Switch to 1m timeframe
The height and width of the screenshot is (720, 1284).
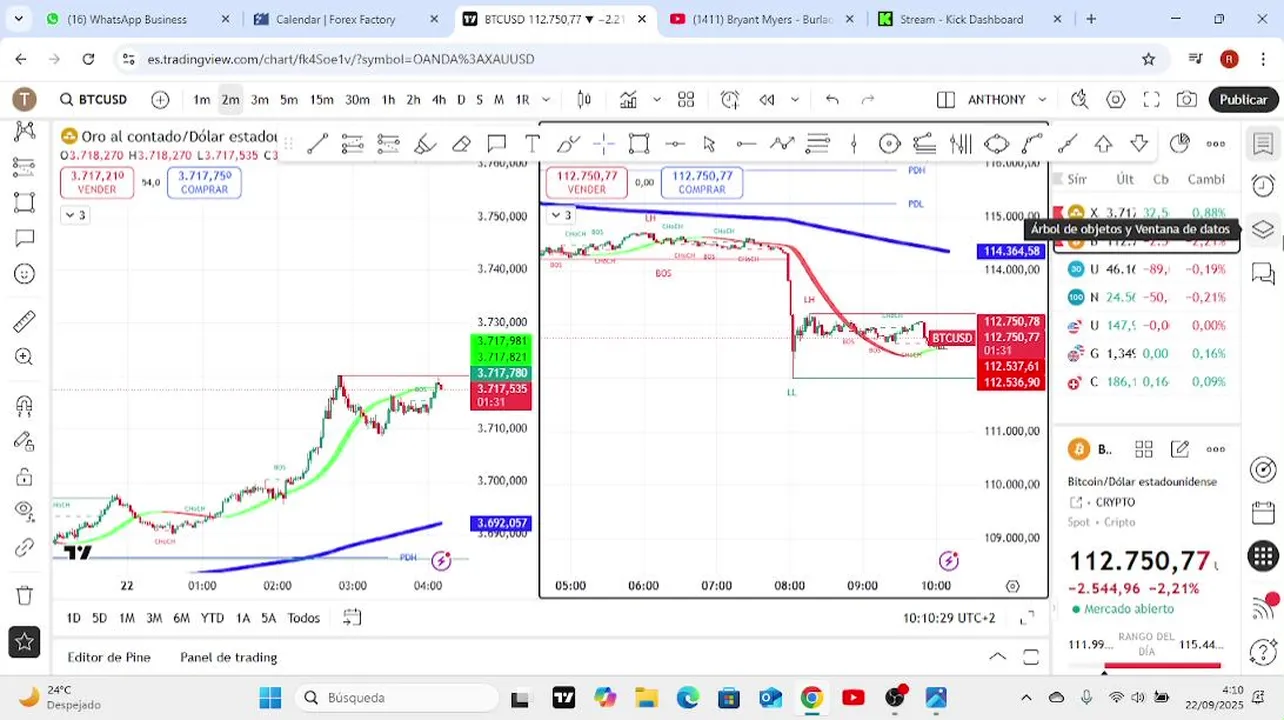tap(202, 99)
